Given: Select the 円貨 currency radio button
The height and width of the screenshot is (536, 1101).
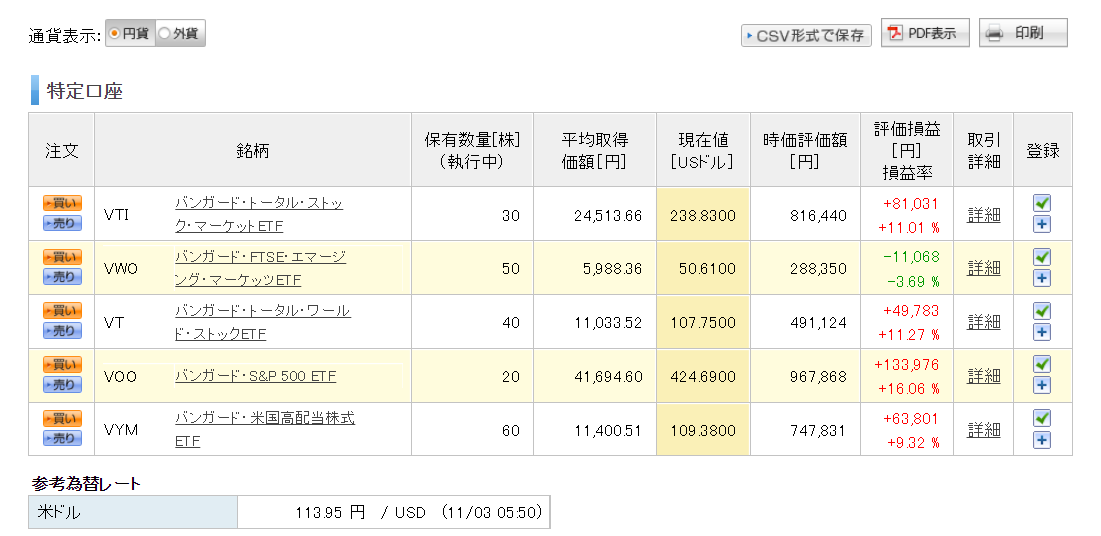Looking at the screenshot, I should point(115,33).
